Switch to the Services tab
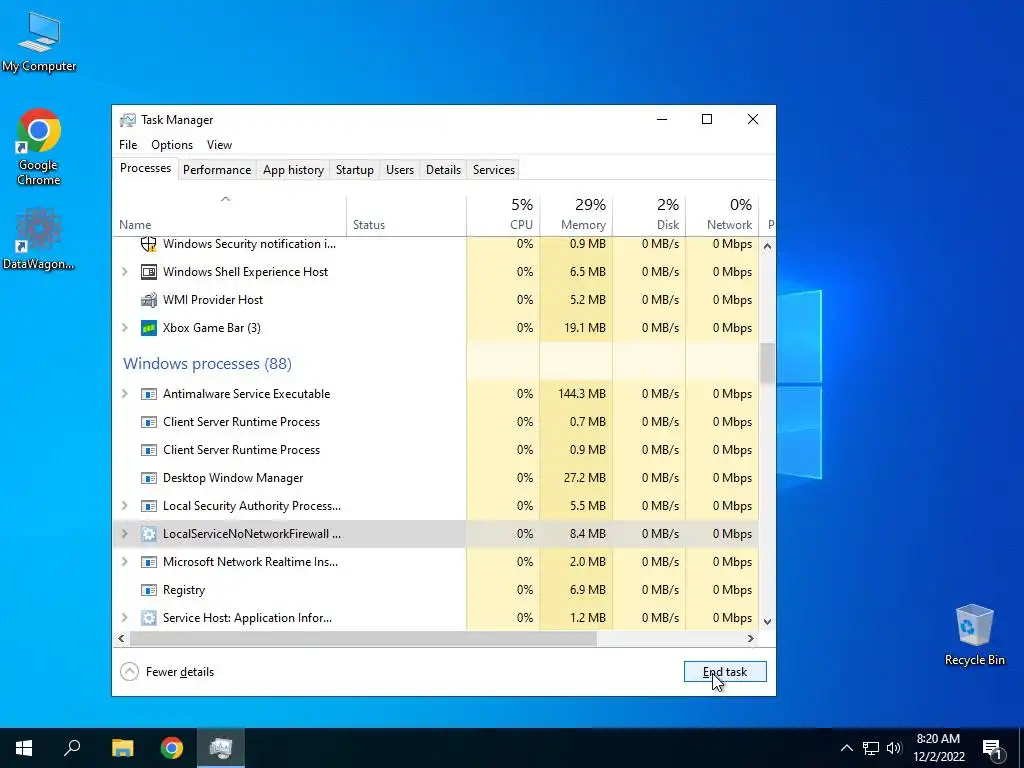This screenshot has height=768, width=1024. [494, 170]
